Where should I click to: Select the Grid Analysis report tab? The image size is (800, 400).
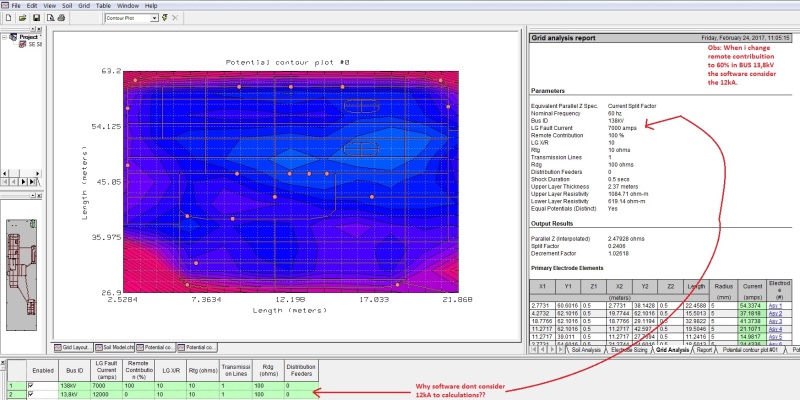[x=672, y=350]
